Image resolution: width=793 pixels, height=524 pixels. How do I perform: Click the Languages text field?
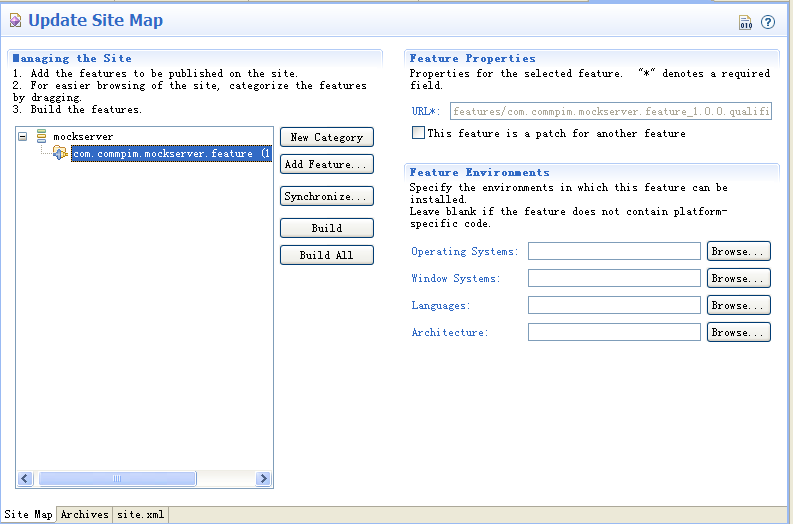[614, 305]
